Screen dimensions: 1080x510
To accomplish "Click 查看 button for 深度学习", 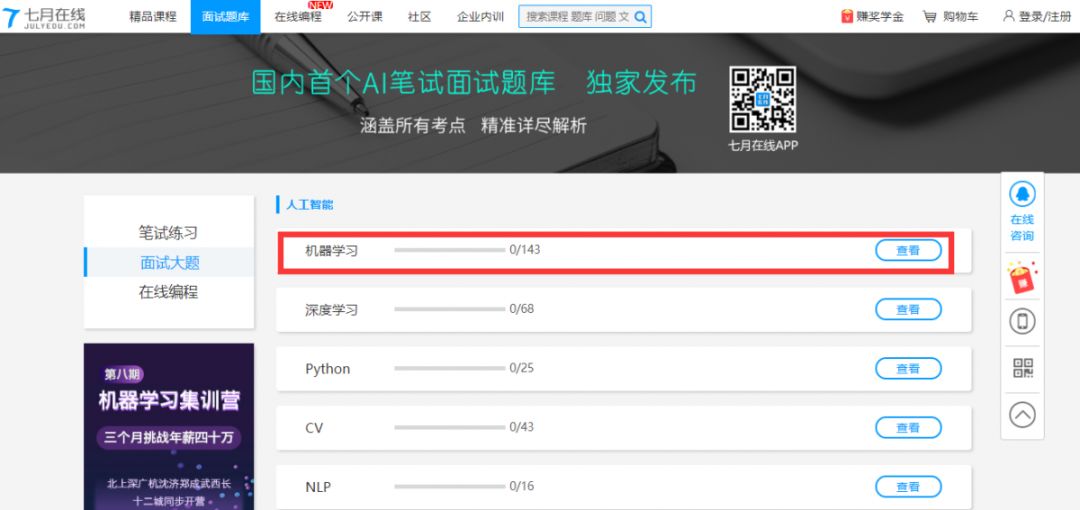I will [x=908, y=309].
